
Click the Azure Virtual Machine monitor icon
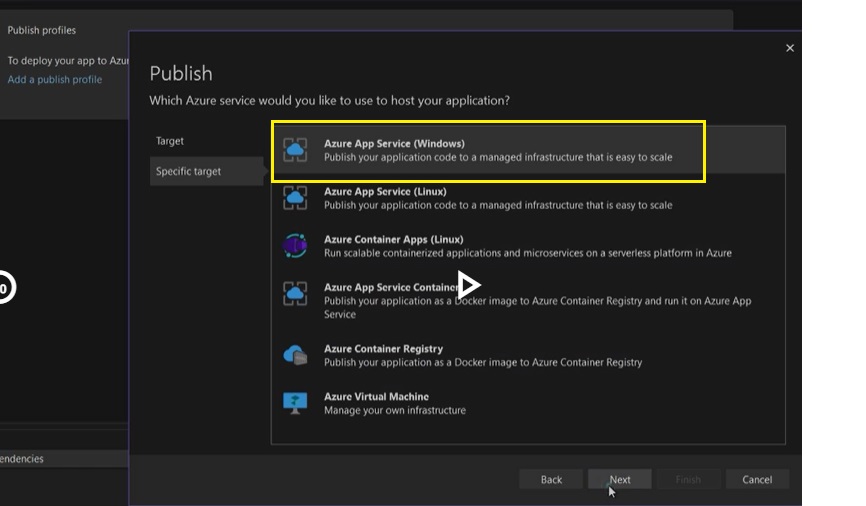(x=295, y=403)
